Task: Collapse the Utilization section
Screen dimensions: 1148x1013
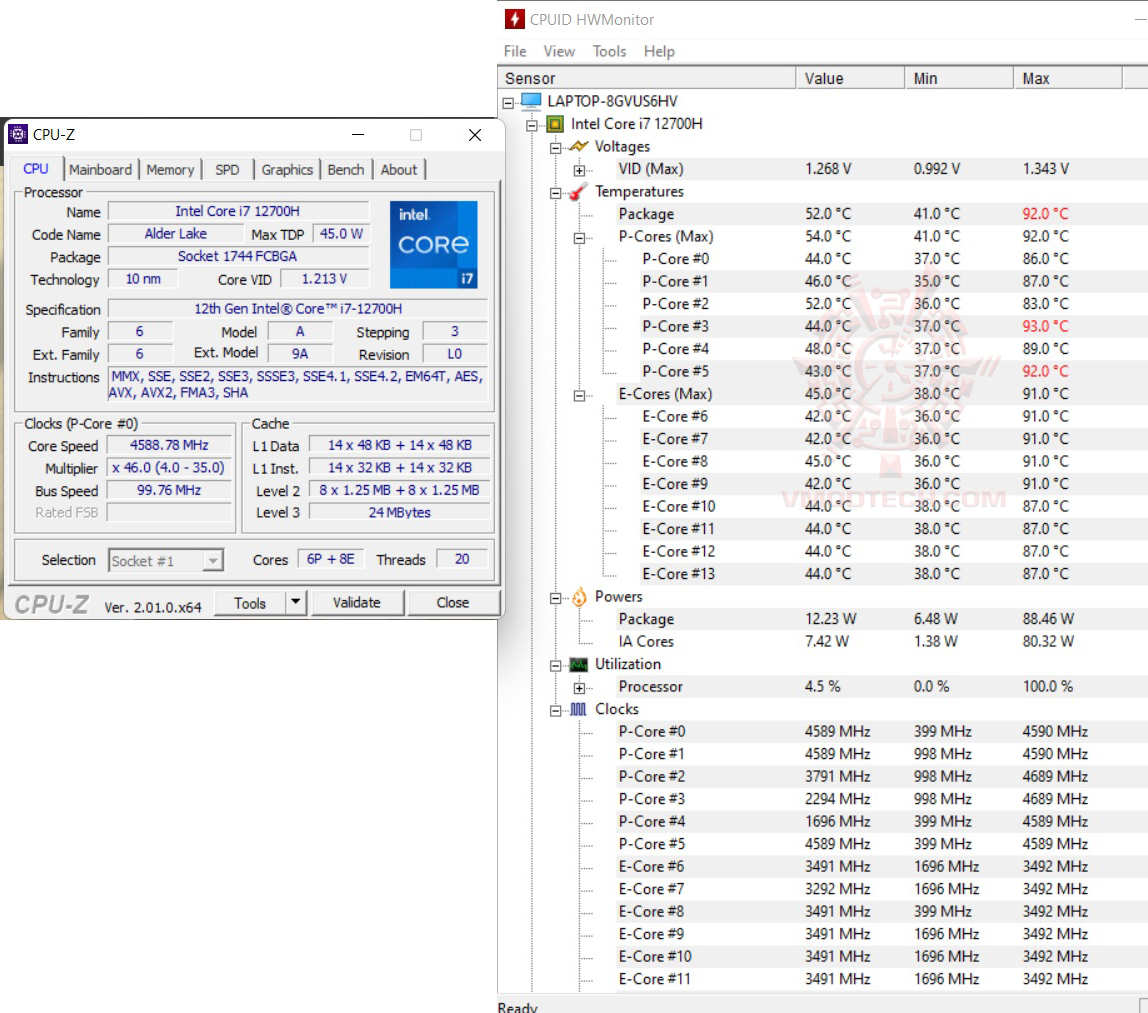Action: pyautogui.click(x=556, y=665)
